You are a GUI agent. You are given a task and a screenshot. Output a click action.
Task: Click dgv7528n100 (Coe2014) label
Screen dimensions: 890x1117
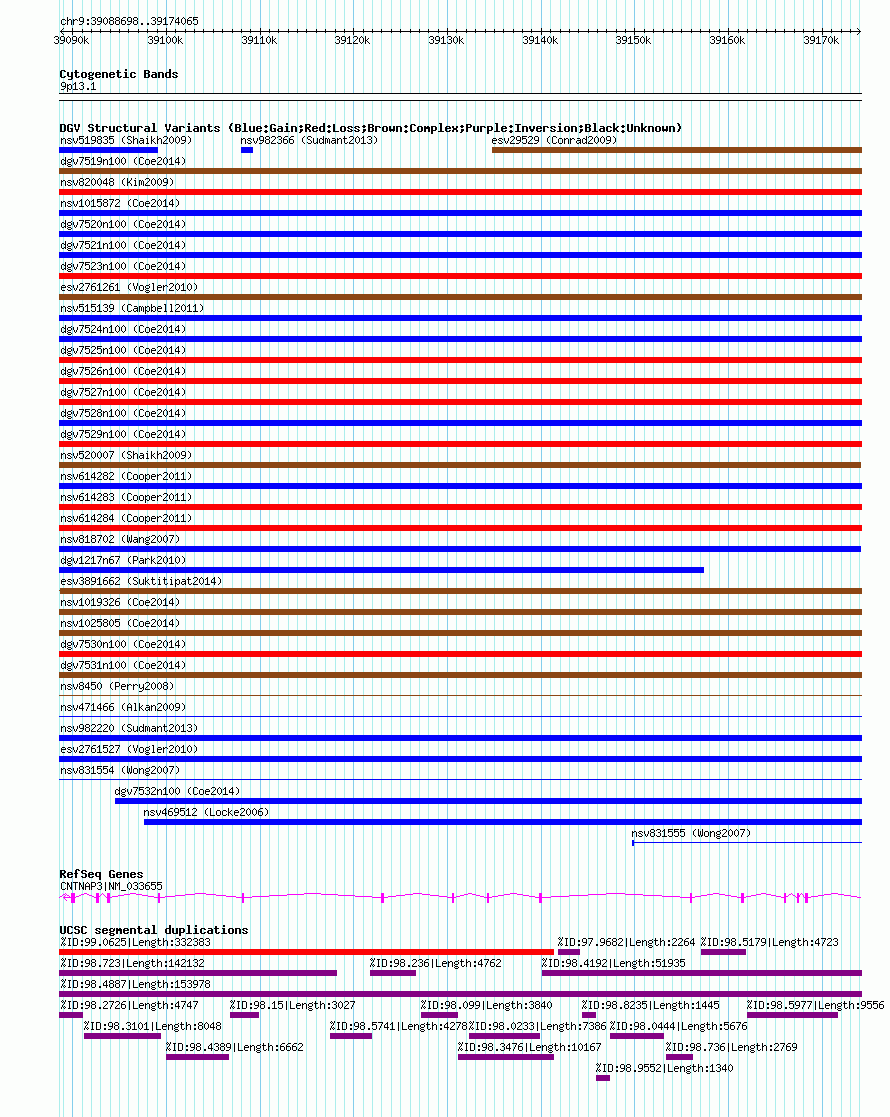(123, 413)
